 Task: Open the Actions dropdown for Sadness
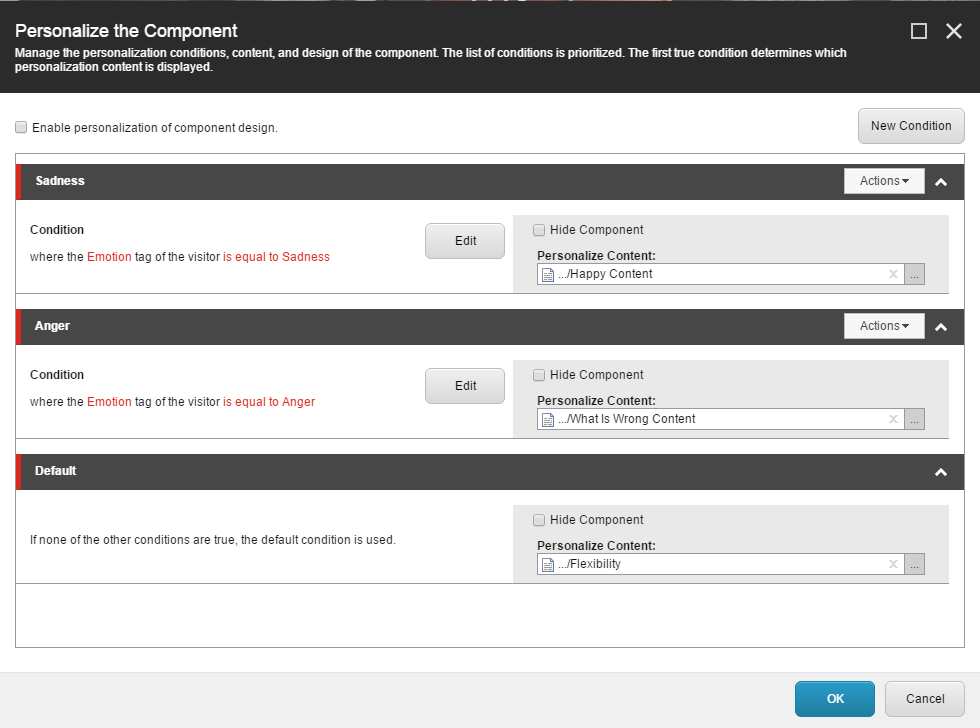click(x=884, y=181)
